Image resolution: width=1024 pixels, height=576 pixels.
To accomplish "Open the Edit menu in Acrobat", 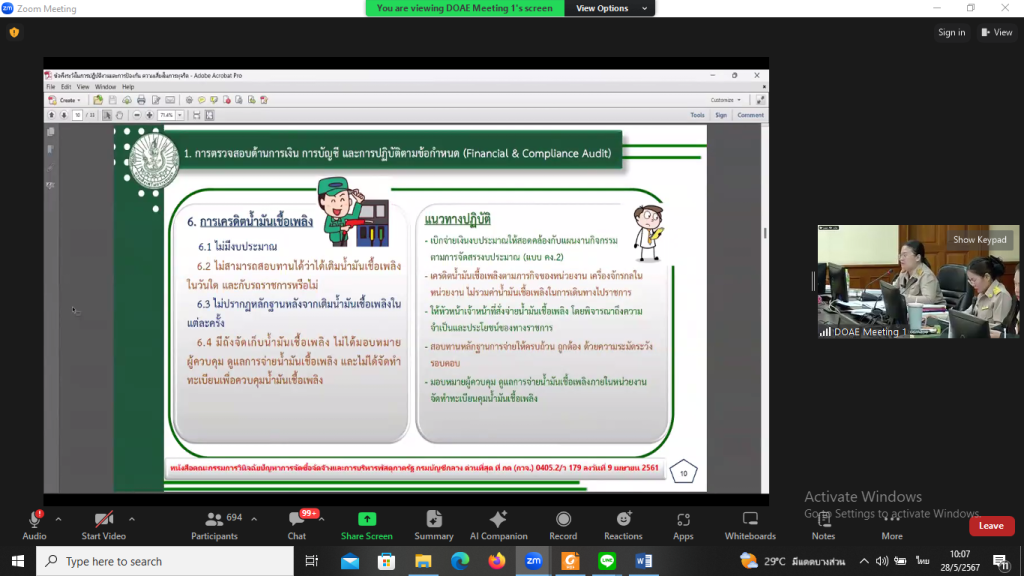I will click(66, 87).
